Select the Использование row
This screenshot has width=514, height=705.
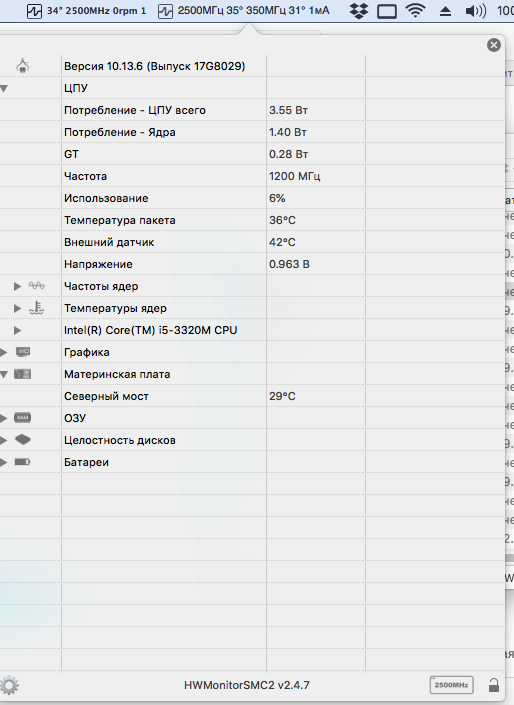[252, 198]
